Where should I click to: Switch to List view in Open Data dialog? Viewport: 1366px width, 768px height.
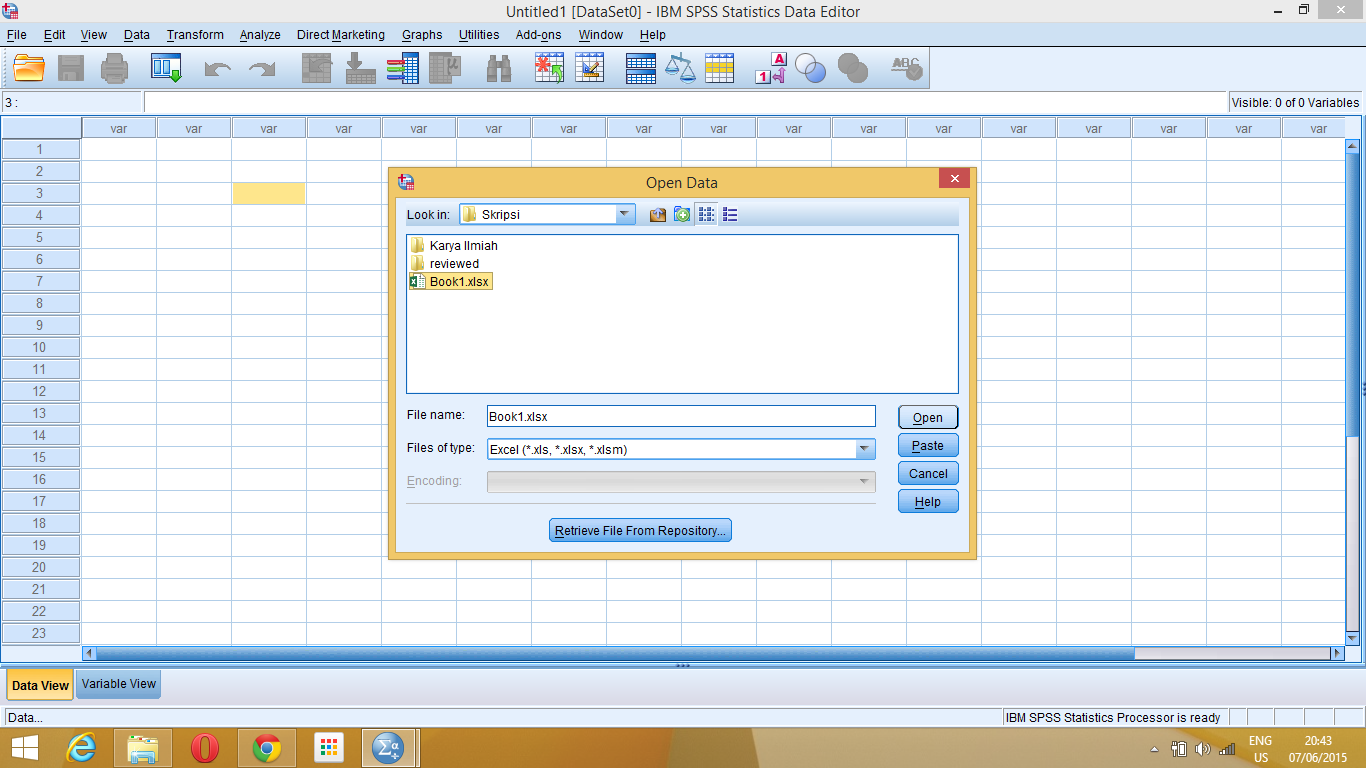click(730, 213)
